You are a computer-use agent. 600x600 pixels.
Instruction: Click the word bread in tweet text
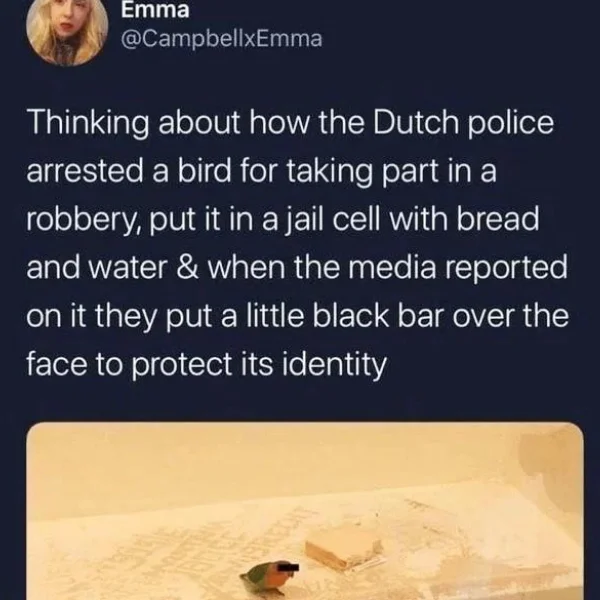[x=498, y=219]
